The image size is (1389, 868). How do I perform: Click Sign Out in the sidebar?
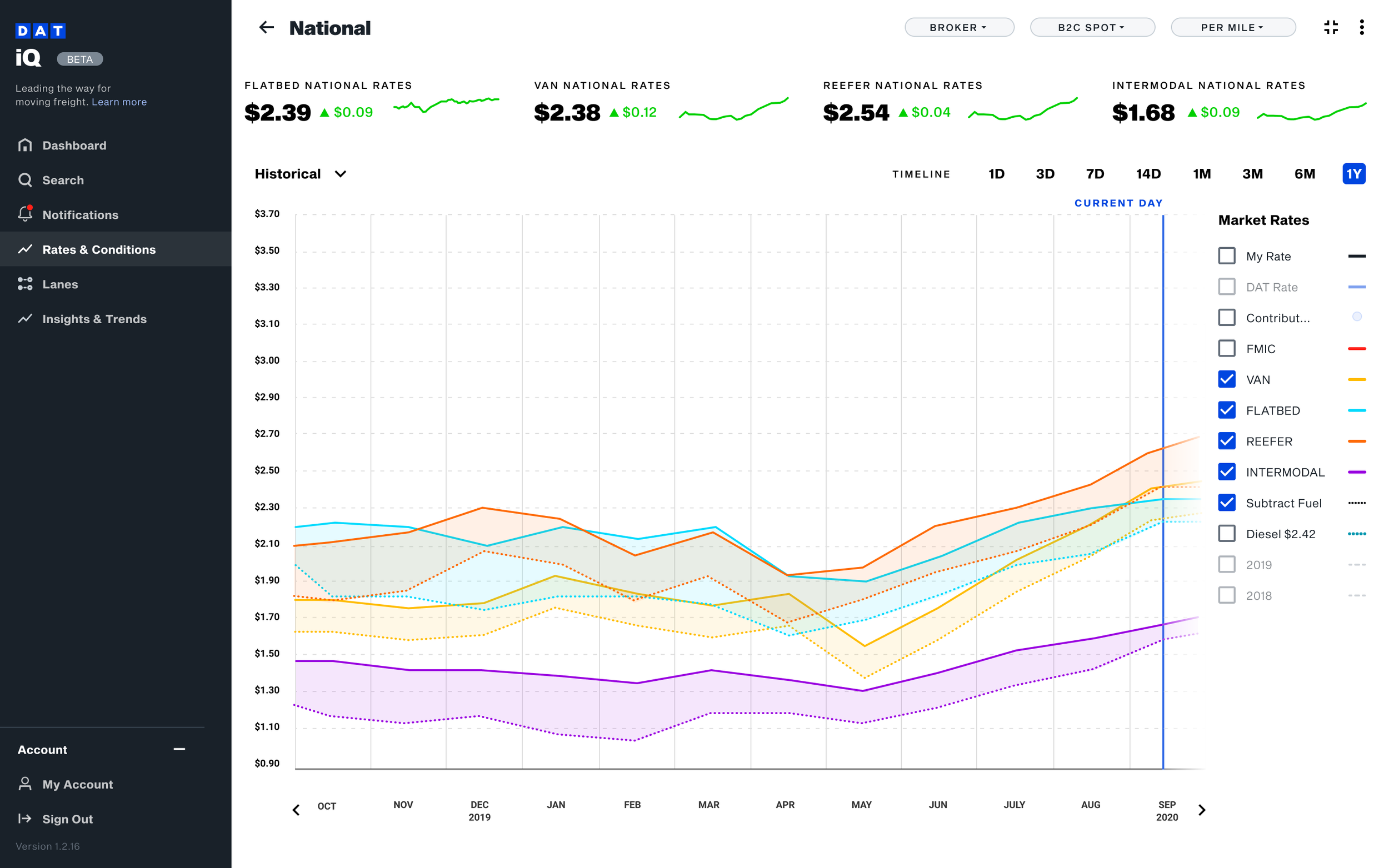point(68,819)
